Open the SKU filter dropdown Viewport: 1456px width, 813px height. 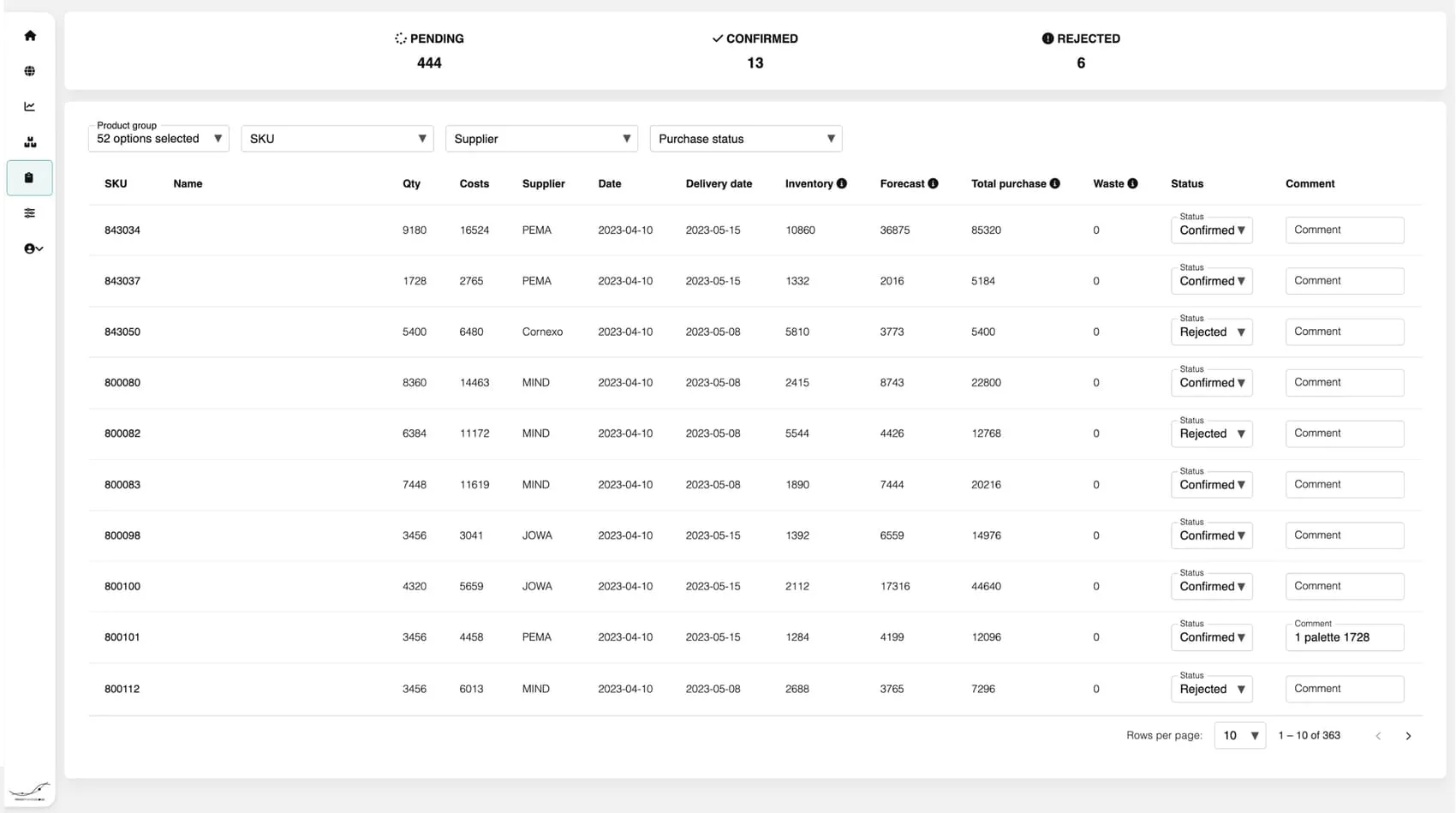coord(337,138)
